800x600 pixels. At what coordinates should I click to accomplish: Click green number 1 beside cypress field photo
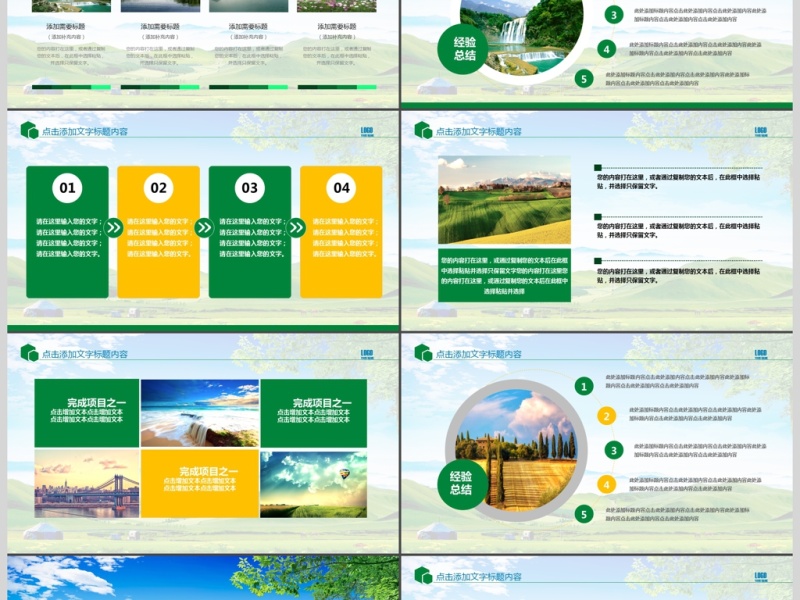pos(584,386)
